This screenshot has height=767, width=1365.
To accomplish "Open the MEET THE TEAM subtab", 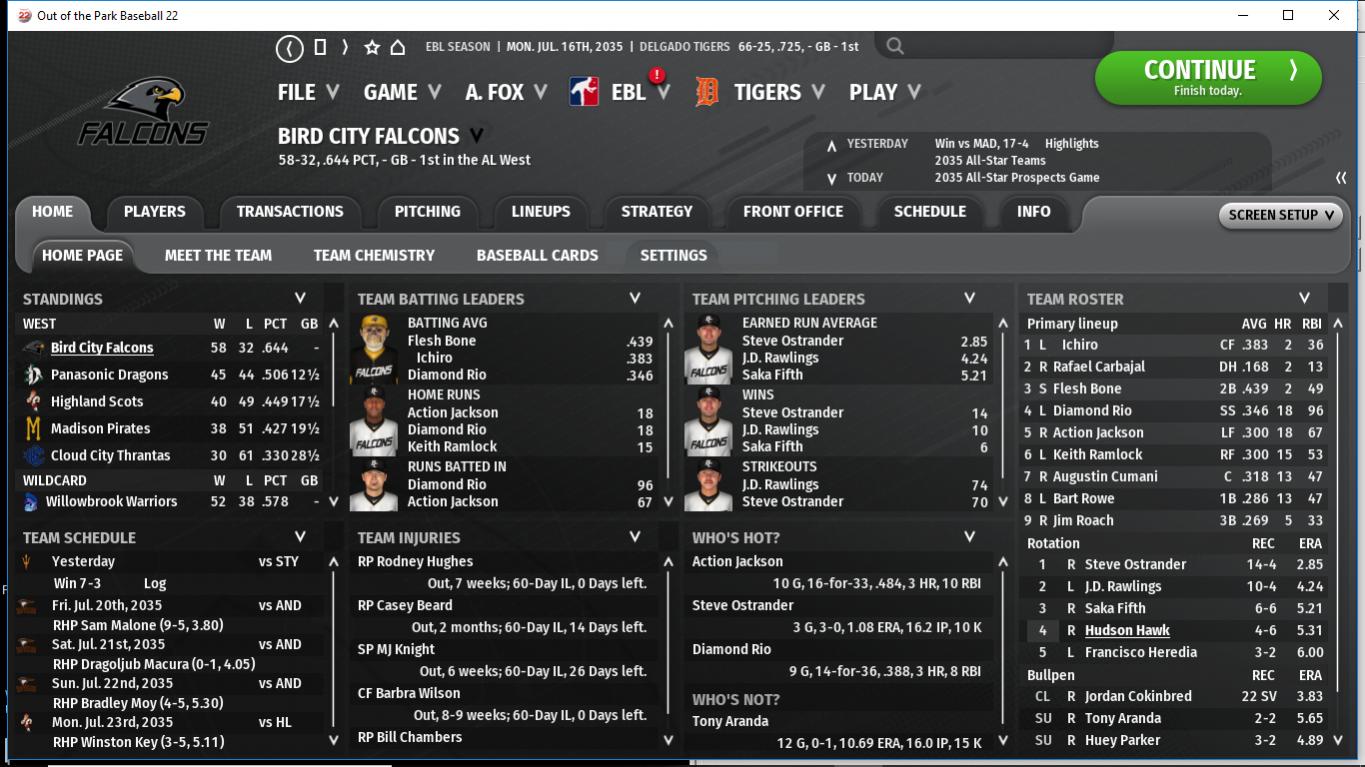I will (x=218, y=255).
